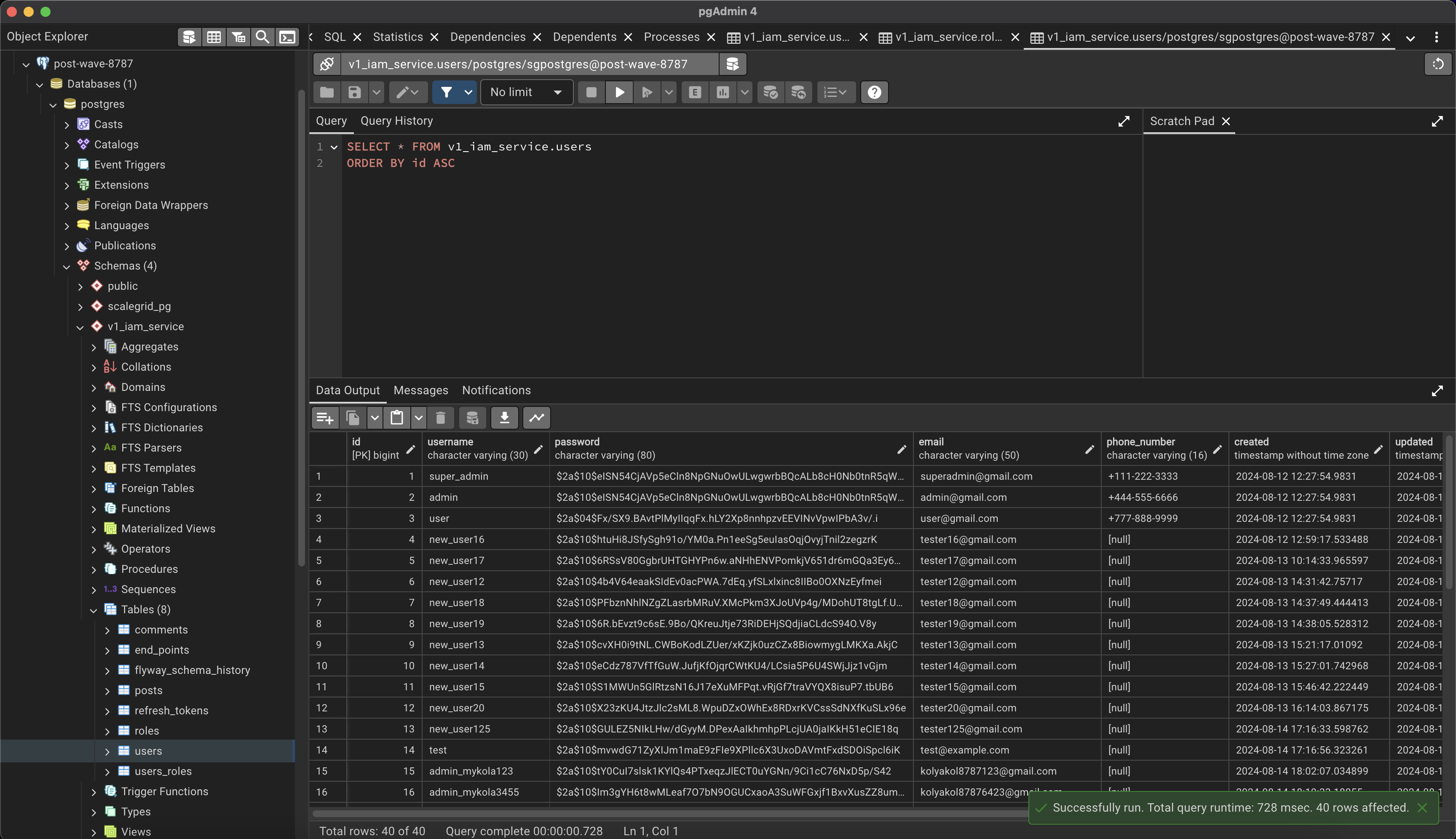
Task: Click View Data grid icon in Object Explorer
Action: tap(214, 37)
